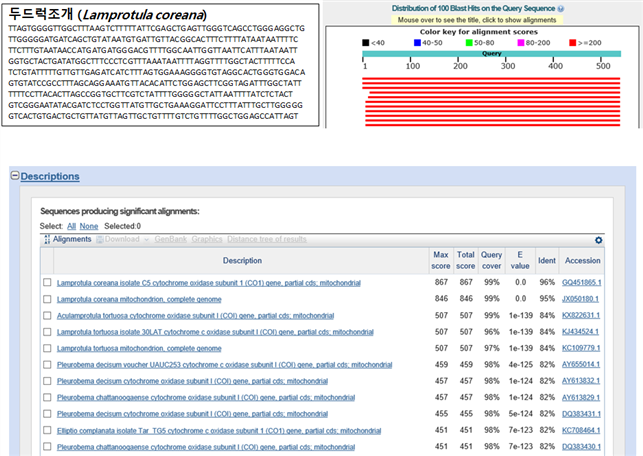The image size is (643, 456).
Task: Sort by the Max score column header
Action: (x=441, y=260)
